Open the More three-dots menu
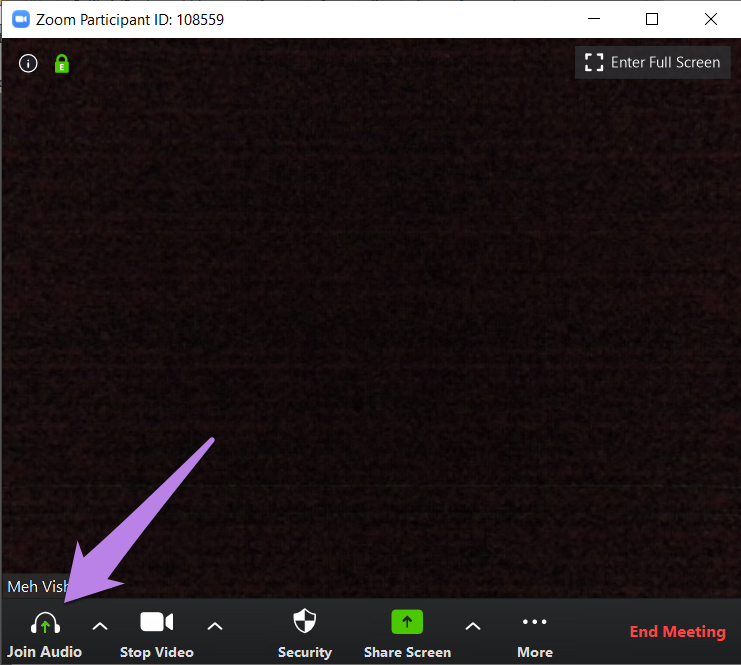Viewport: 741px width, 665px height. coord(535,622)
